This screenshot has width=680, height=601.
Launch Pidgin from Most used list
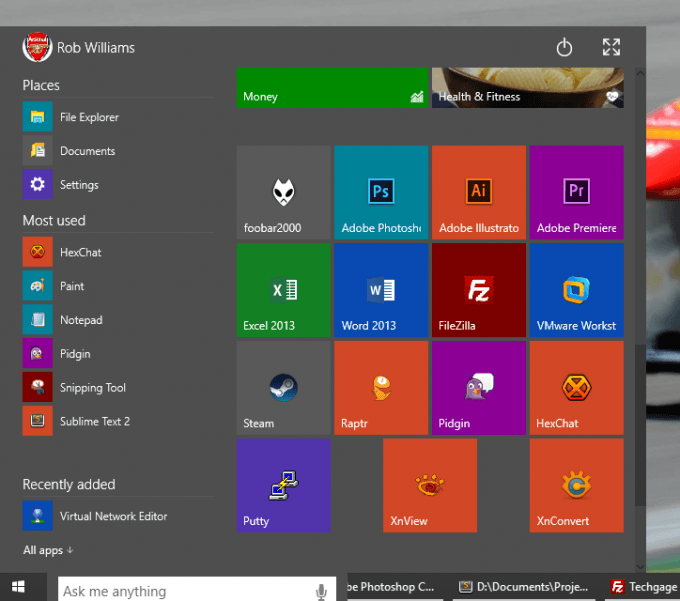click(118, 353)
